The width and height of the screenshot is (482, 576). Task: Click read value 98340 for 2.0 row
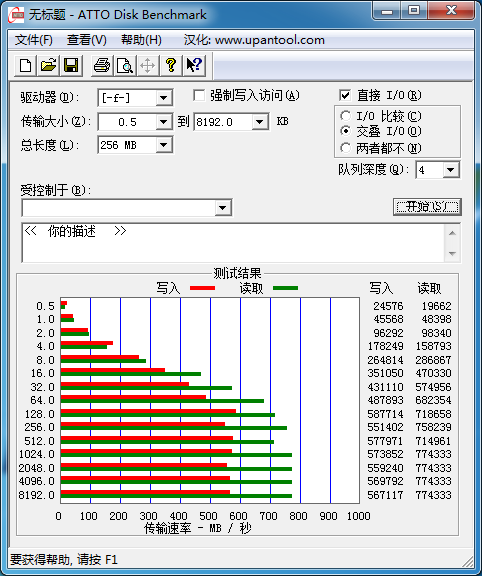(x=436, y=333)
